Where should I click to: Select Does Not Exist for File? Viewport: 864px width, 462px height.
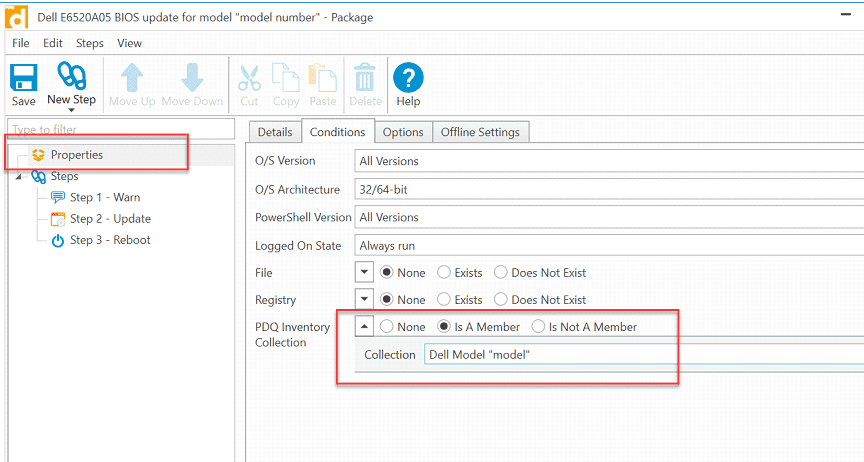[500, 272]
